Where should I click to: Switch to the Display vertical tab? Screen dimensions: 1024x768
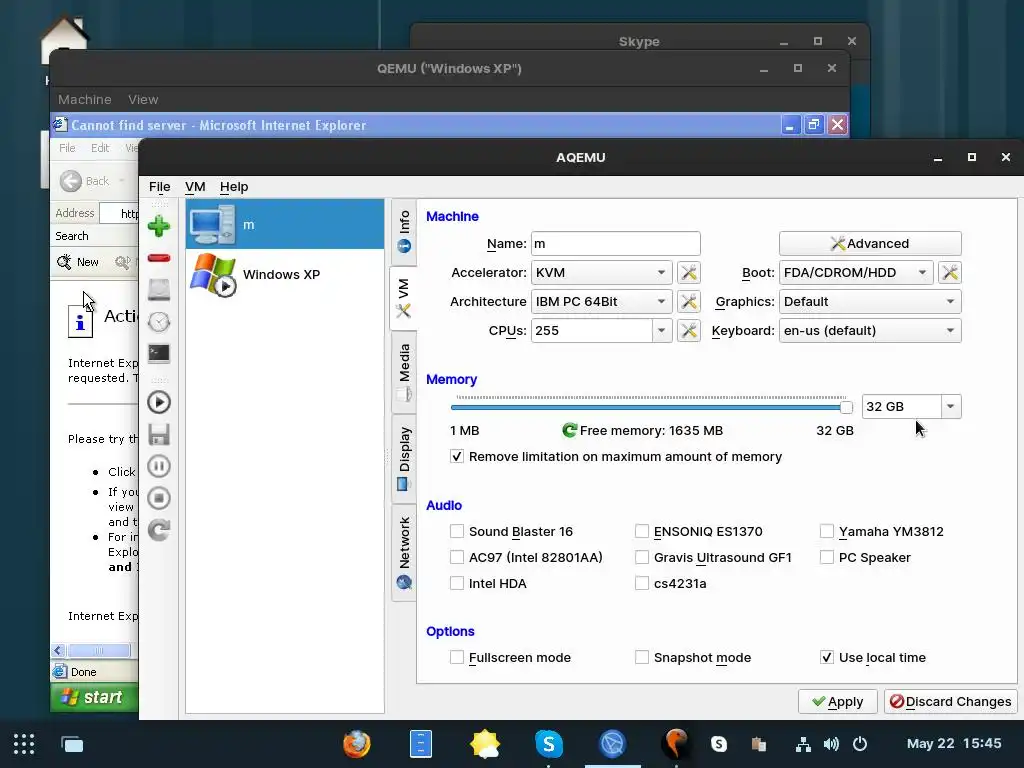click(x=404, y=458)
